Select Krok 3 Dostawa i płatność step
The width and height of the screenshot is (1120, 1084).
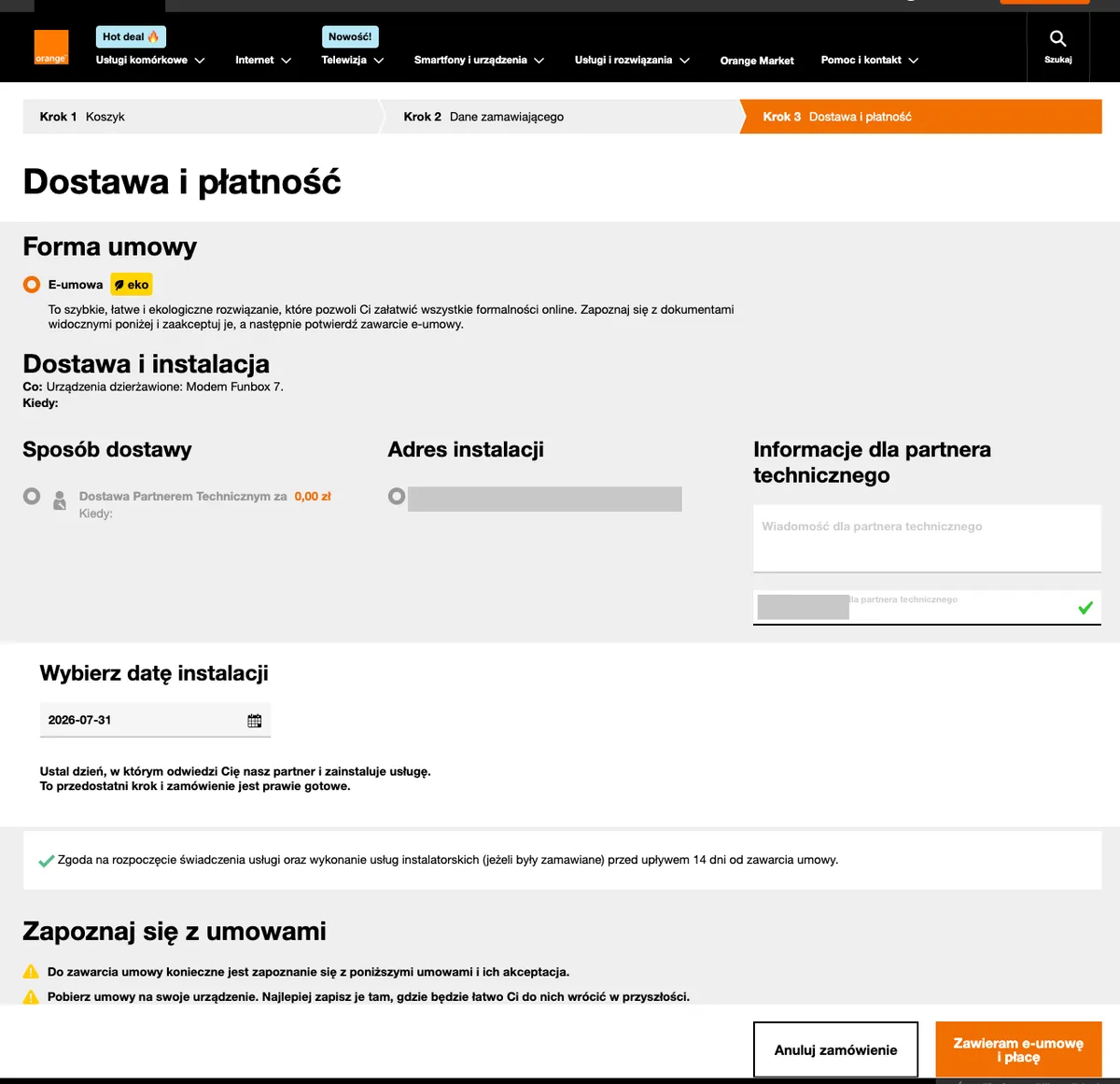pyautogui.click(x=921, y=117)
